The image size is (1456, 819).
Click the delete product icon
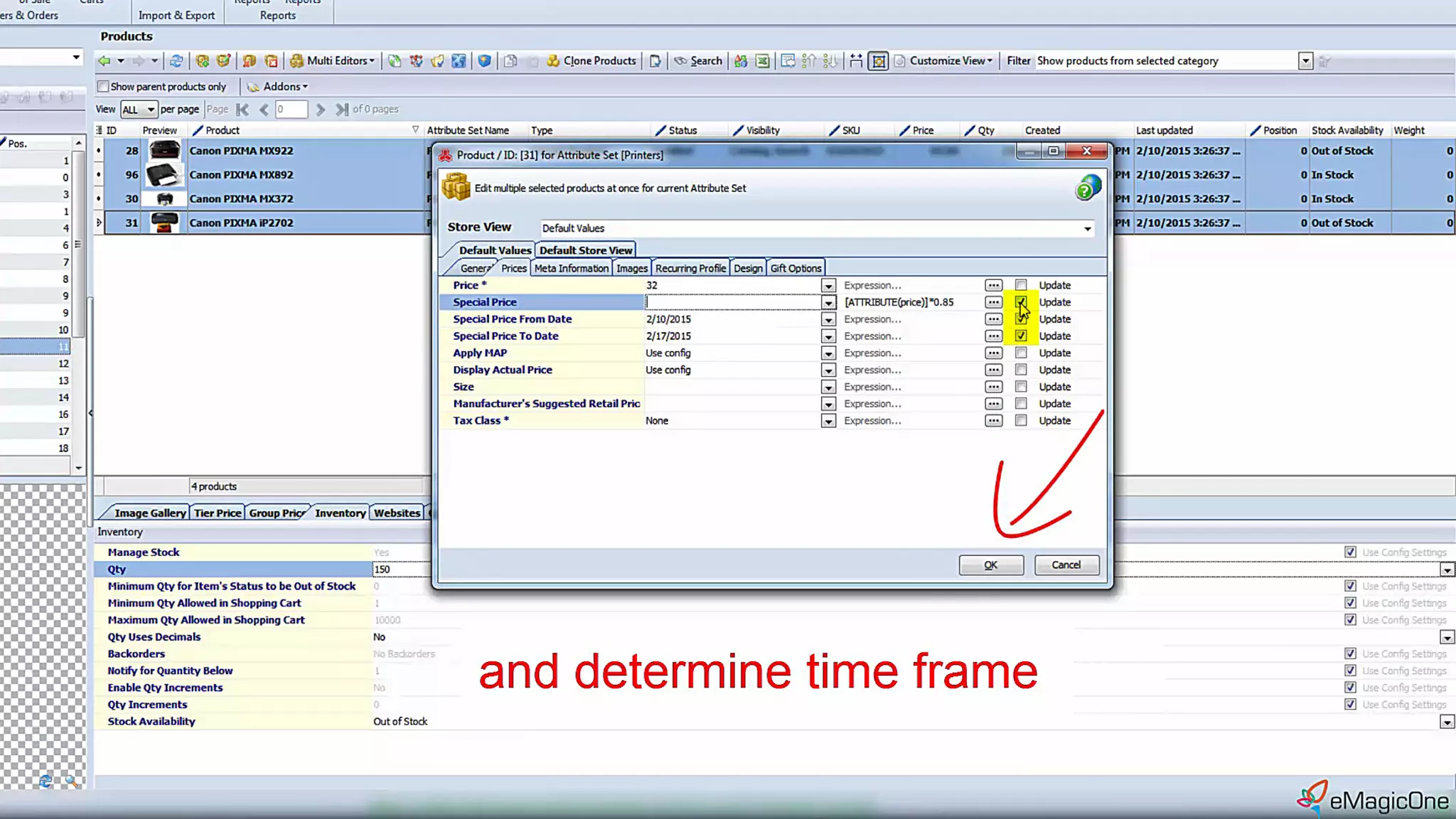271,61
